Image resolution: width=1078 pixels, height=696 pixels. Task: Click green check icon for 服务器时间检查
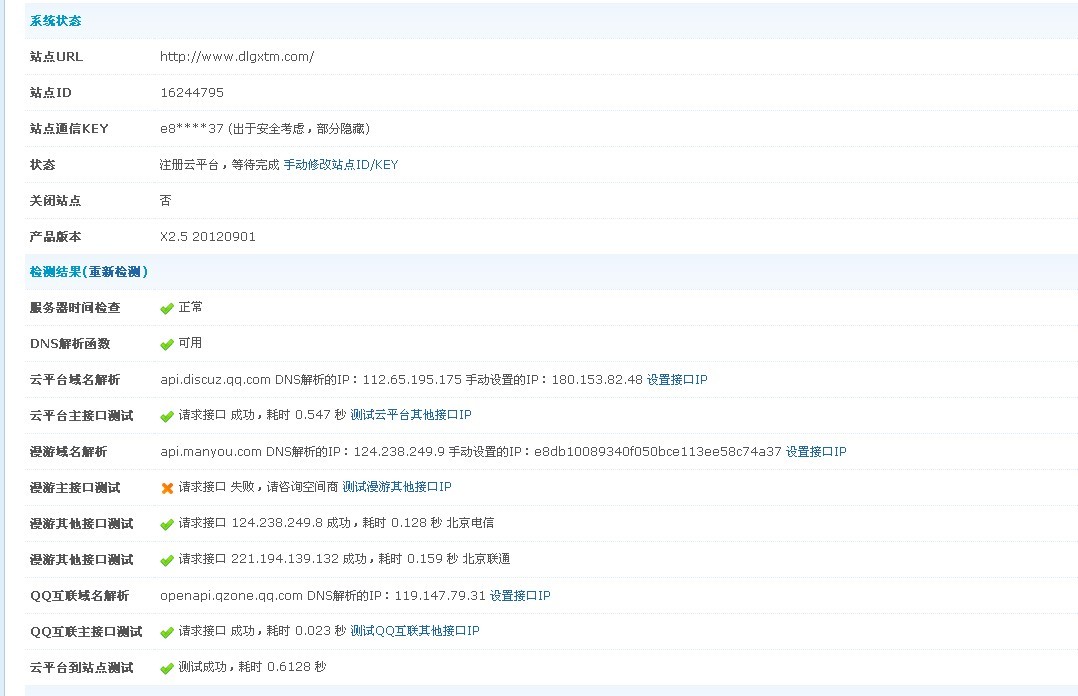tap(166, 309)
